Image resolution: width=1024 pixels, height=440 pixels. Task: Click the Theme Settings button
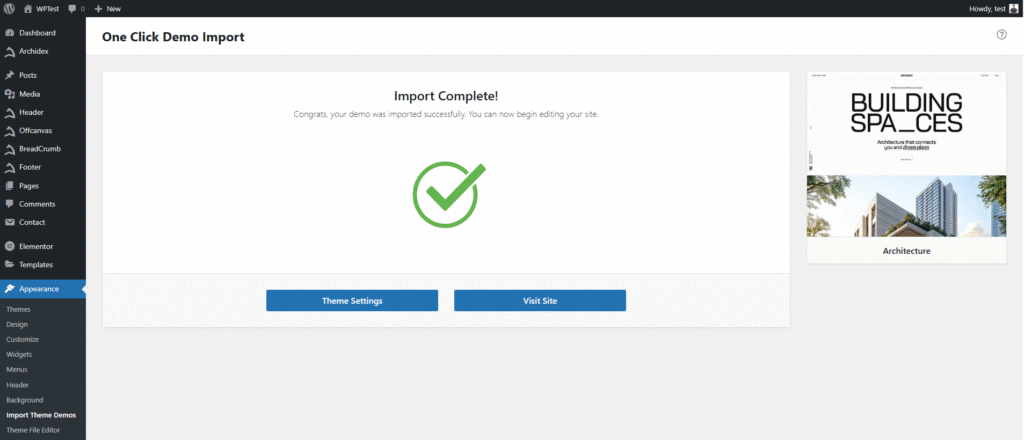[x=351, y=301]
